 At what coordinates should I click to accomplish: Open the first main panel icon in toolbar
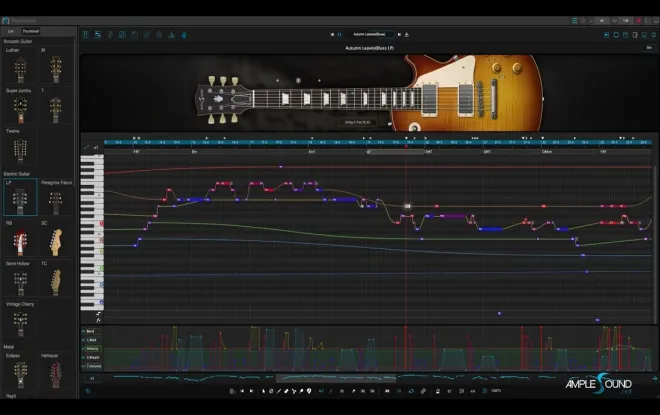pos(85,35)
